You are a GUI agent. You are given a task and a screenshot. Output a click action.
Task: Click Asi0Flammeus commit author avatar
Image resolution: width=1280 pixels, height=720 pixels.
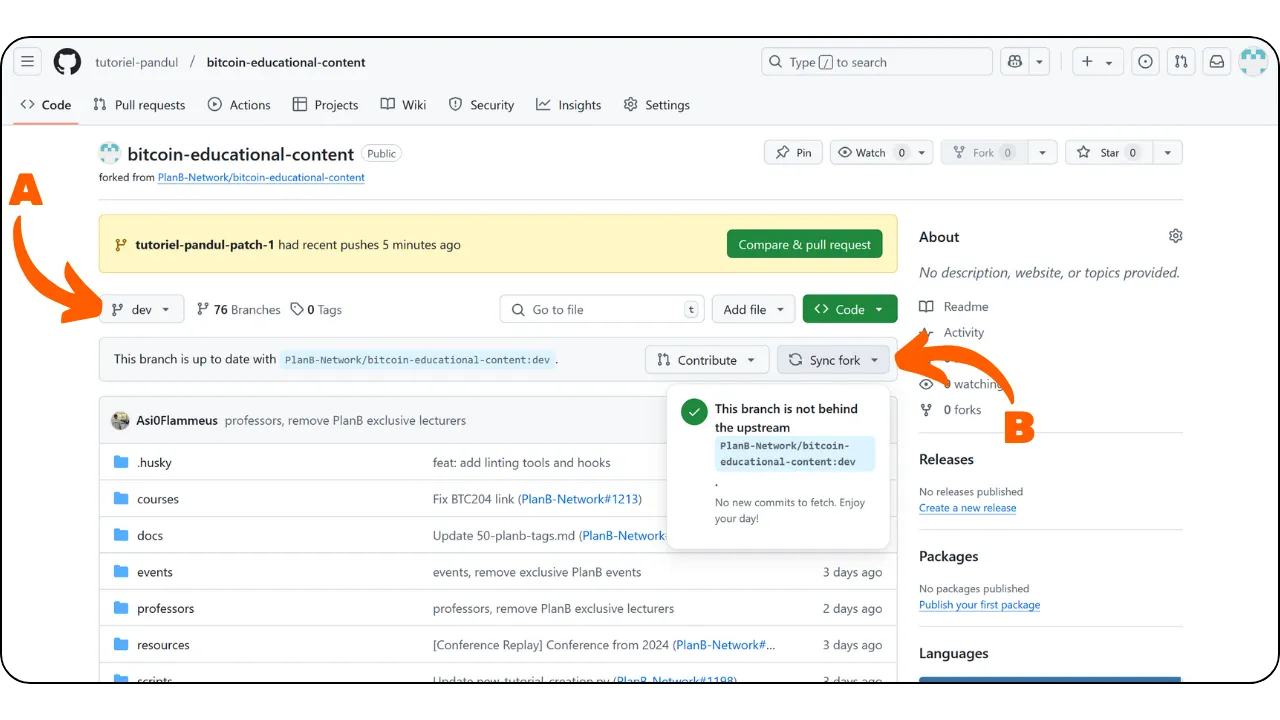120,421
